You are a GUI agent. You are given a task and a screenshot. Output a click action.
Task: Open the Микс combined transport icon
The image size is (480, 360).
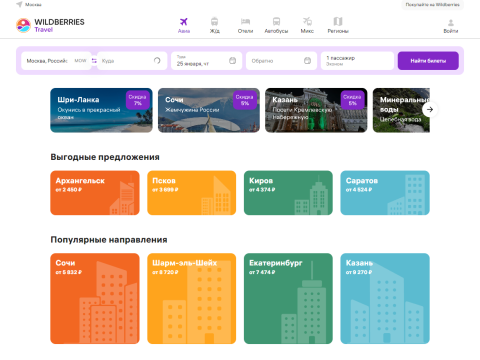[307, 22]
